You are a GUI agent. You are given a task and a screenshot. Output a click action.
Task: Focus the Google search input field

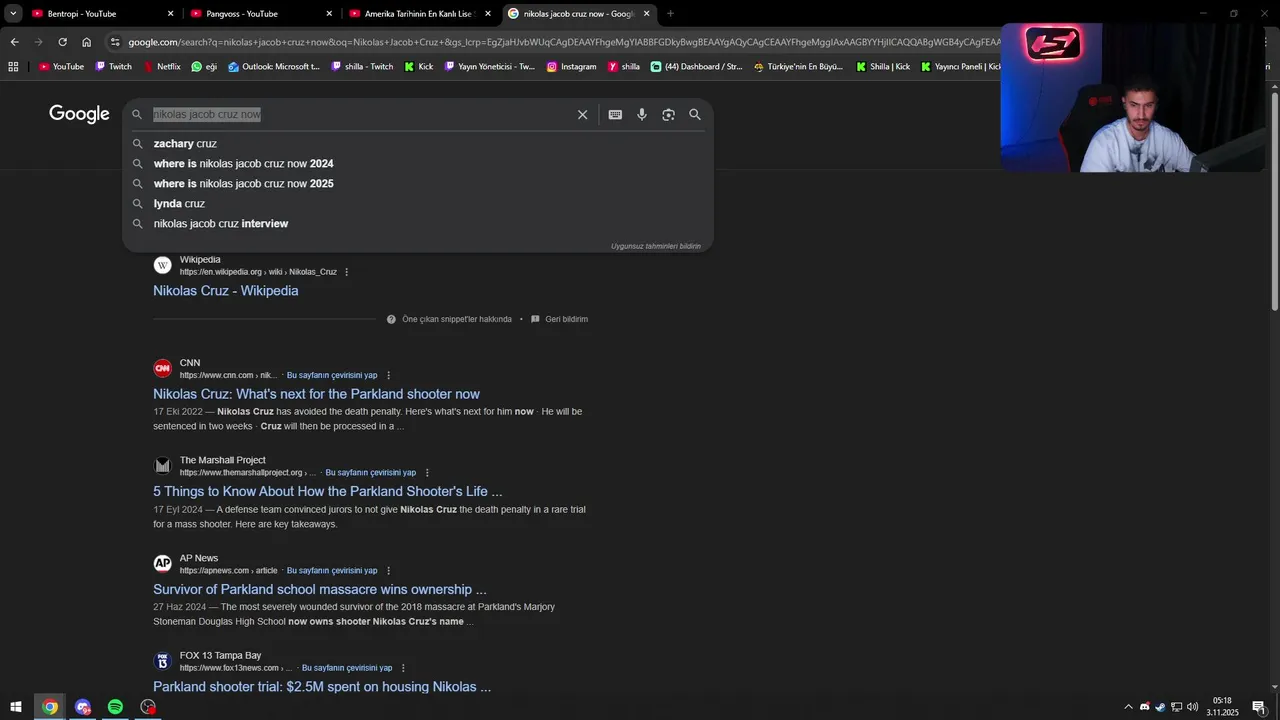click(x=360, y=115)
